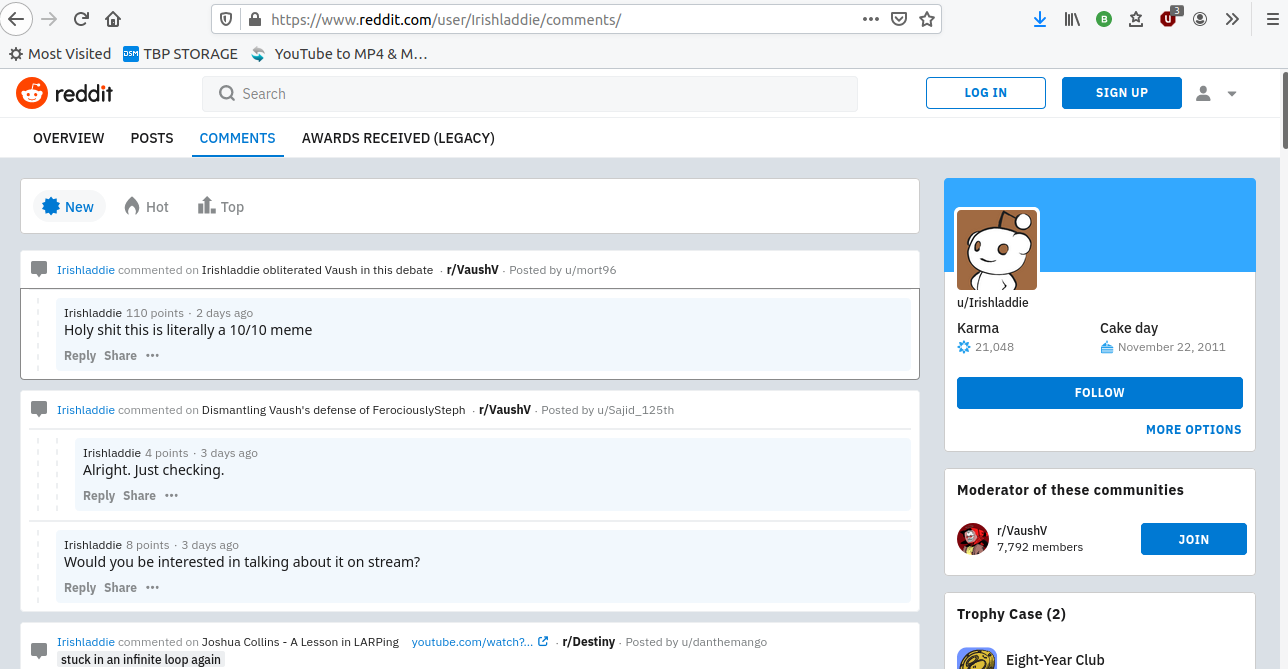
Task: Open the youtube.com/watch external link
Action: [480, 642]
